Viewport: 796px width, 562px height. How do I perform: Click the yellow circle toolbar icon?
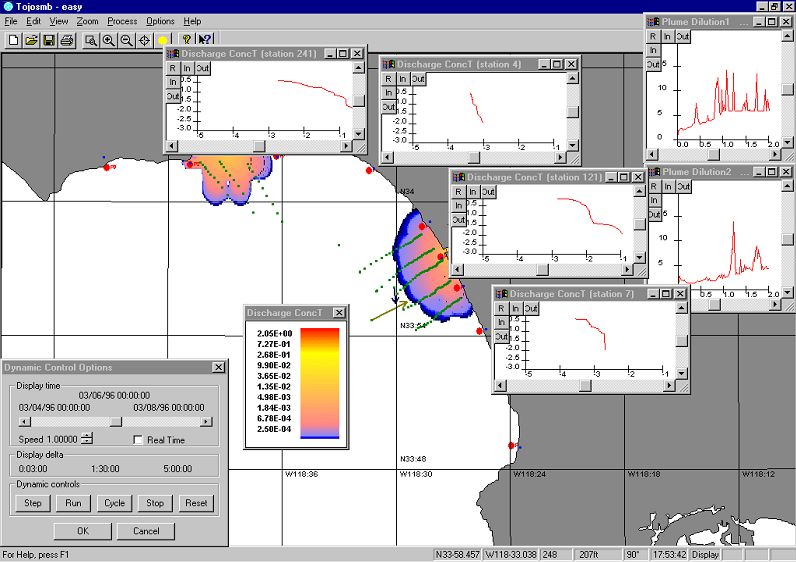[163, 40]
